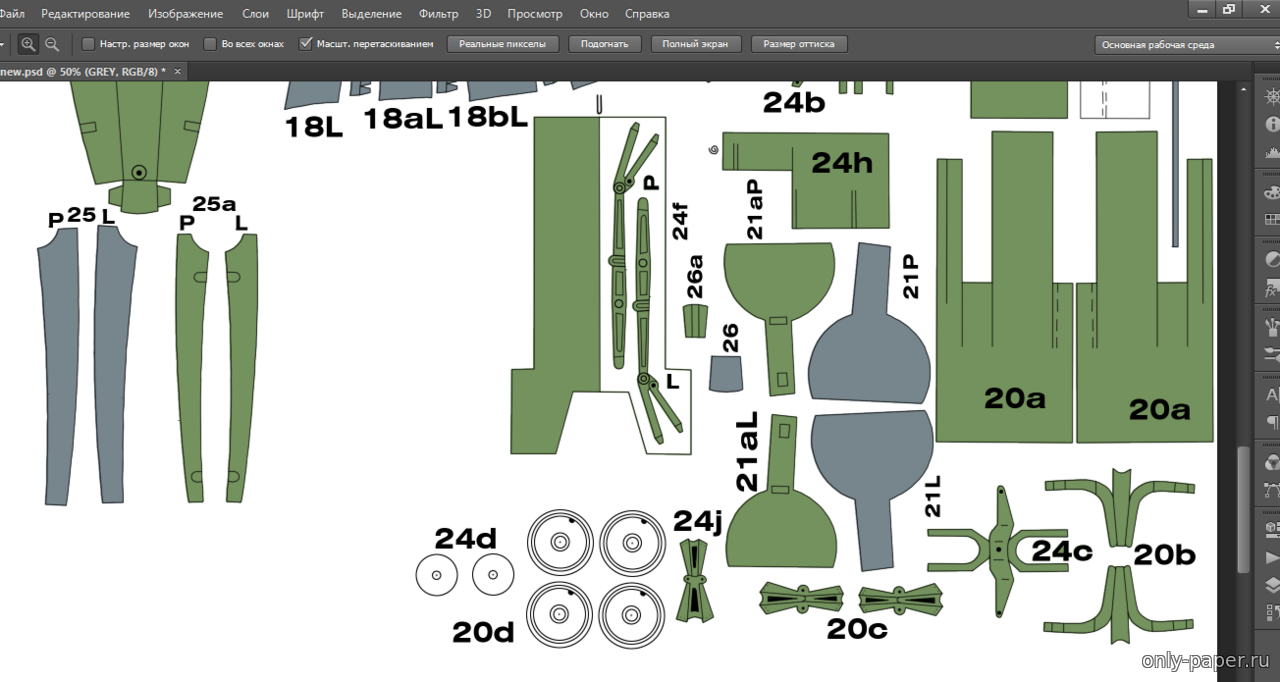Click the '18L' part label
The image size is (1280, 682).
(x=314, y=126)
